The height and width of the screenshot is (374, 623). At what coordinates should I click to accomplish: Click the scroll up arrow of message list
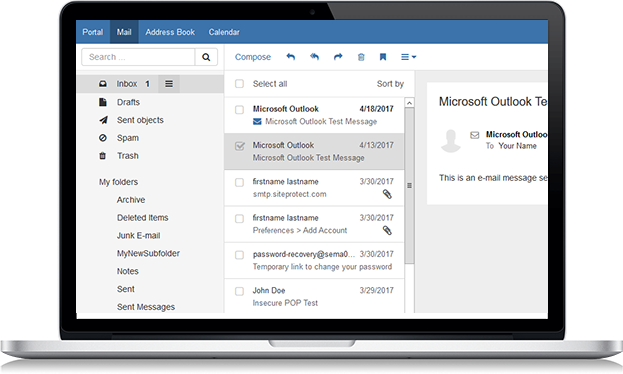tap(409, 103)
